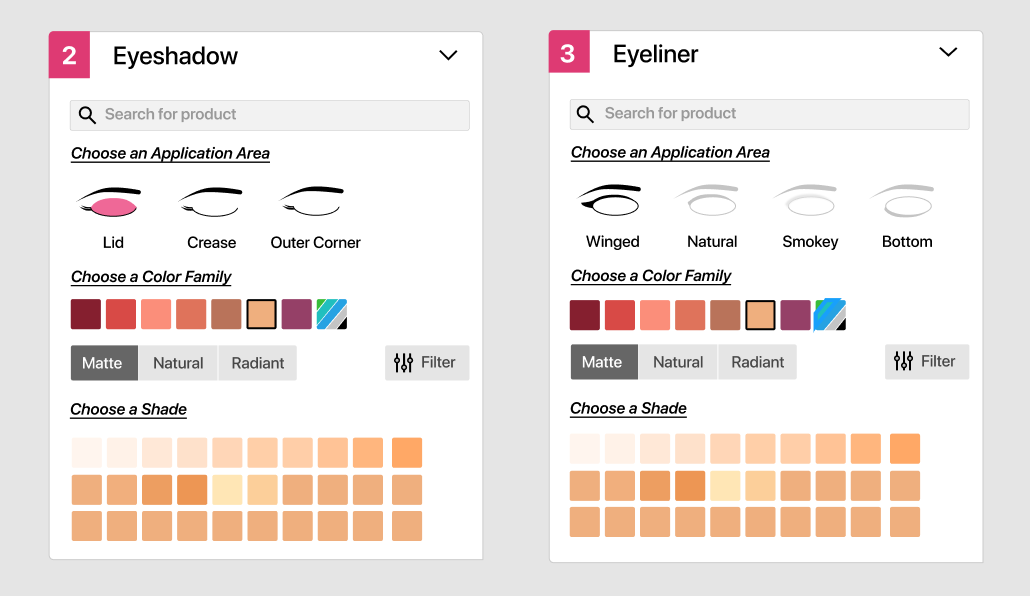Switch Eyeliner finish to Natural

click(x=678, y=362)
